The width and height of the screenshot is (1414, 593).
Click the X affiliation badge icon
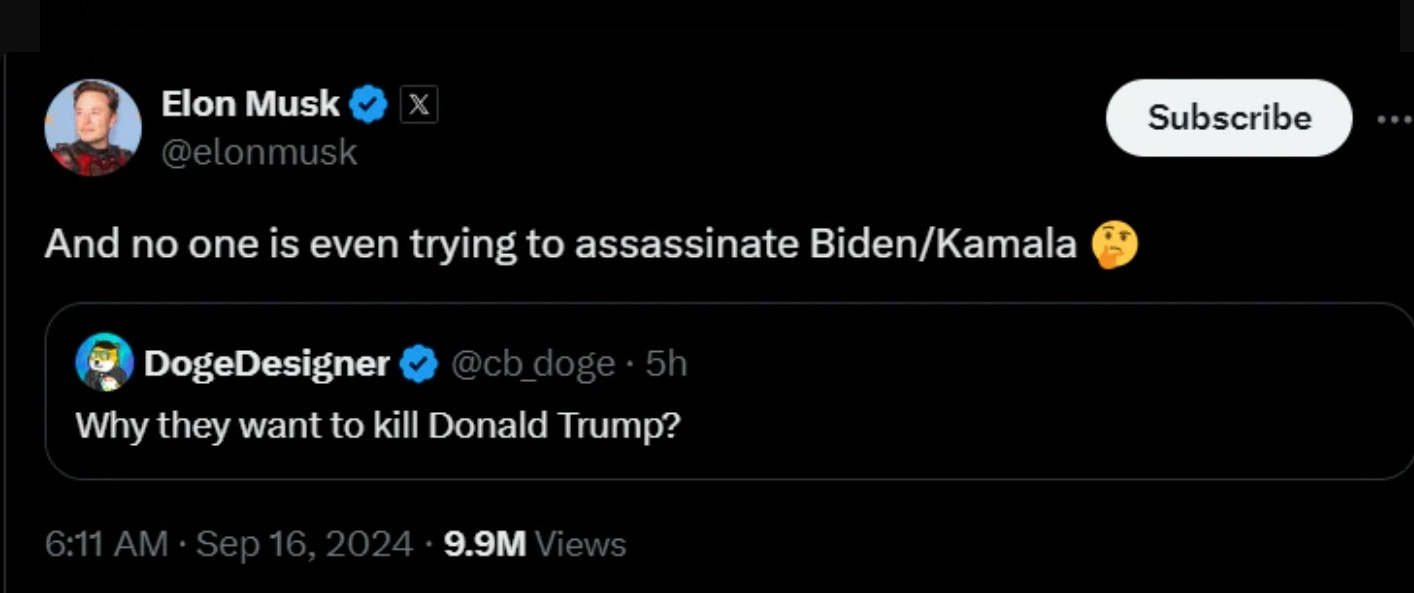(419, 105)
